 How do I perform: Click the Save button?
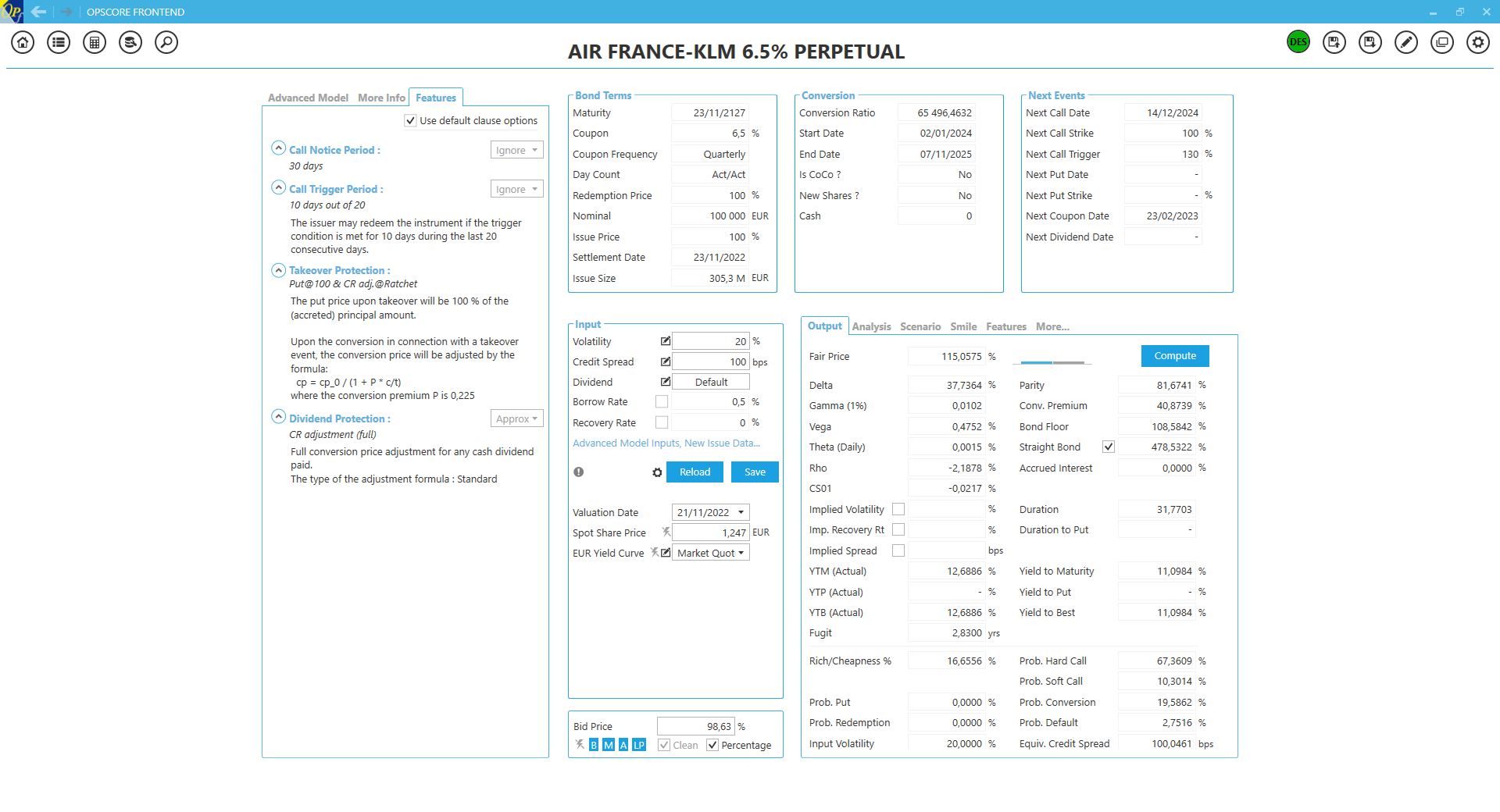pyautogui.click(x=755, y=472)
